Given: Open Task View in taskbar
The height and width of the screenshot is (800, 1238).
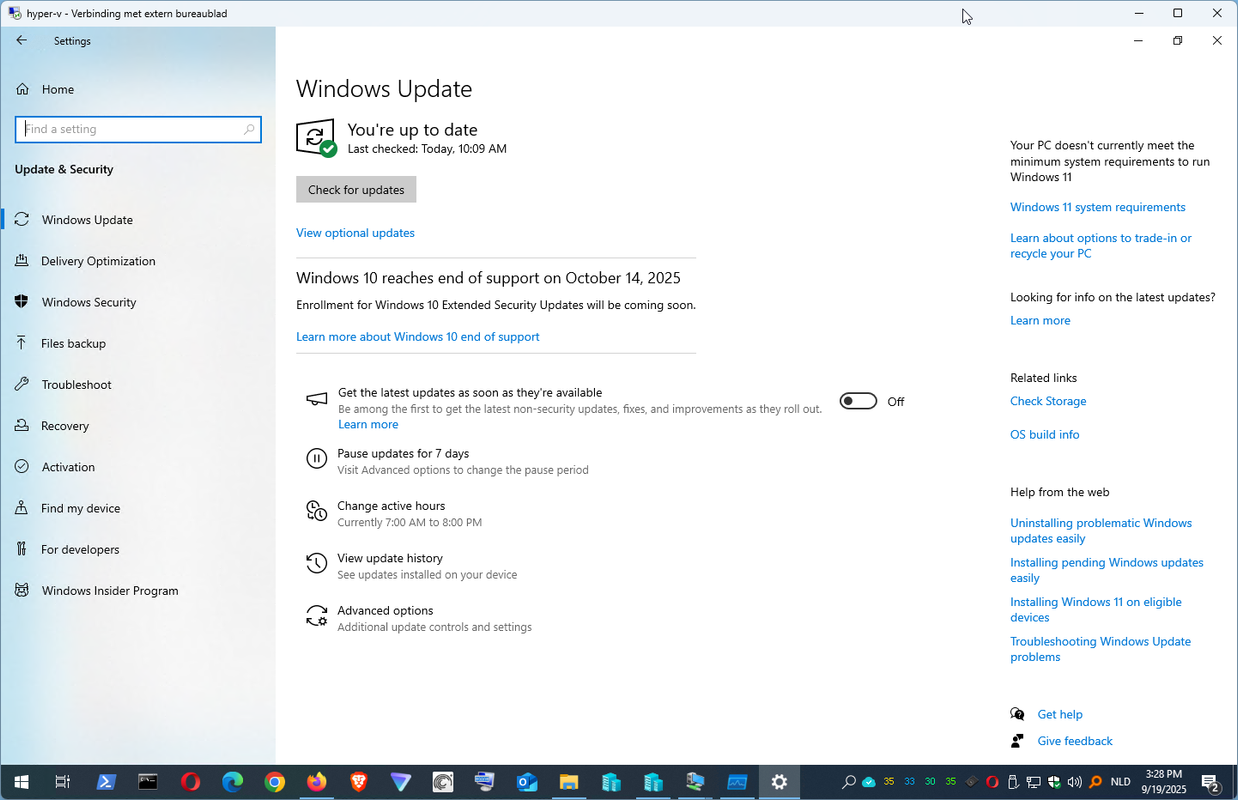Looking at the screenshot, I should pyautogui.click(x=62, y=782).
